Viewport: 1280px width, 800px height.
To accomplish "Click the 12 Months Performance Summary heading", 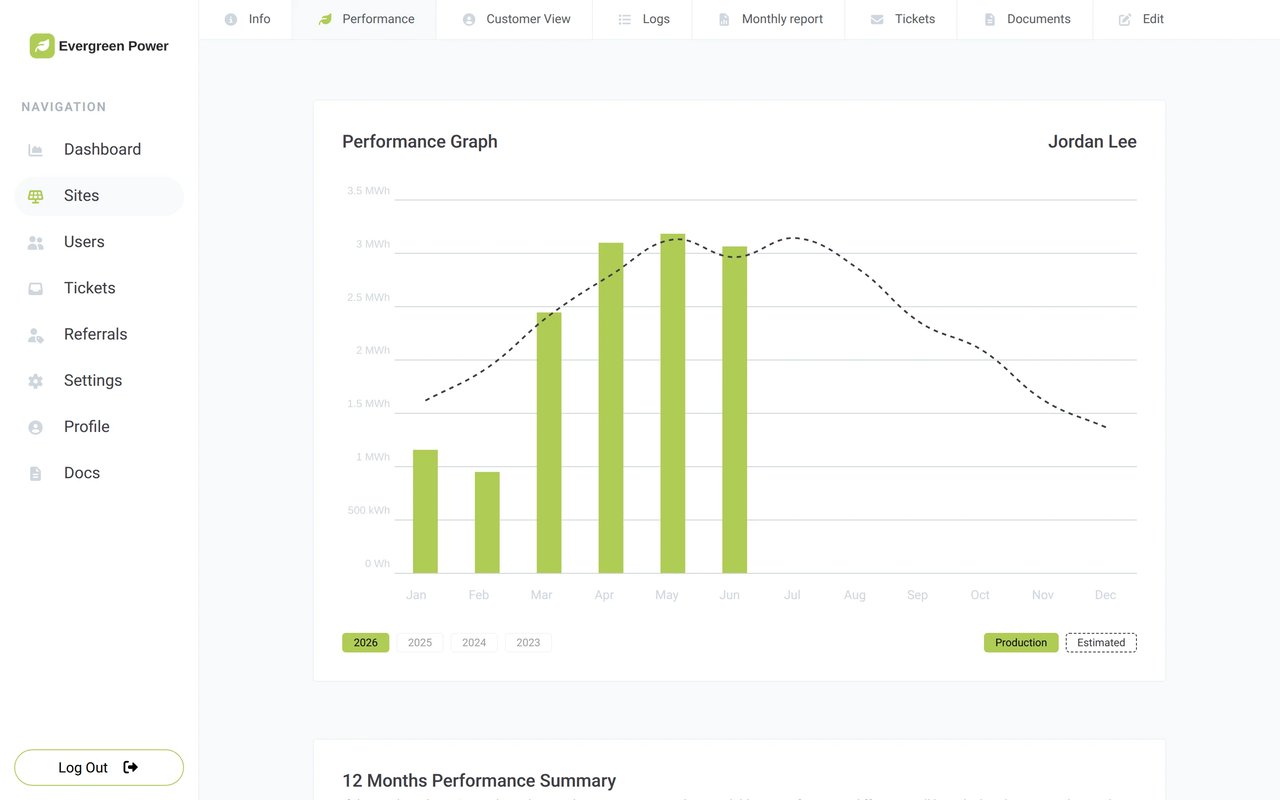I will 479,781.
